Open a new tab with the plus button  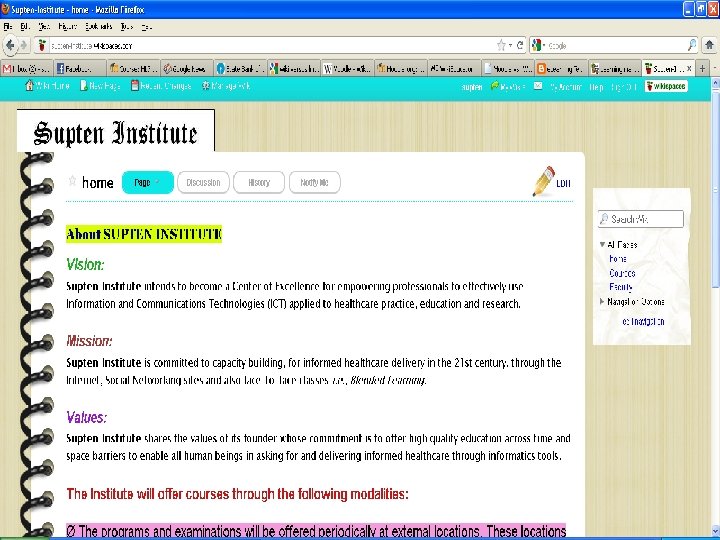pos(702,68)
